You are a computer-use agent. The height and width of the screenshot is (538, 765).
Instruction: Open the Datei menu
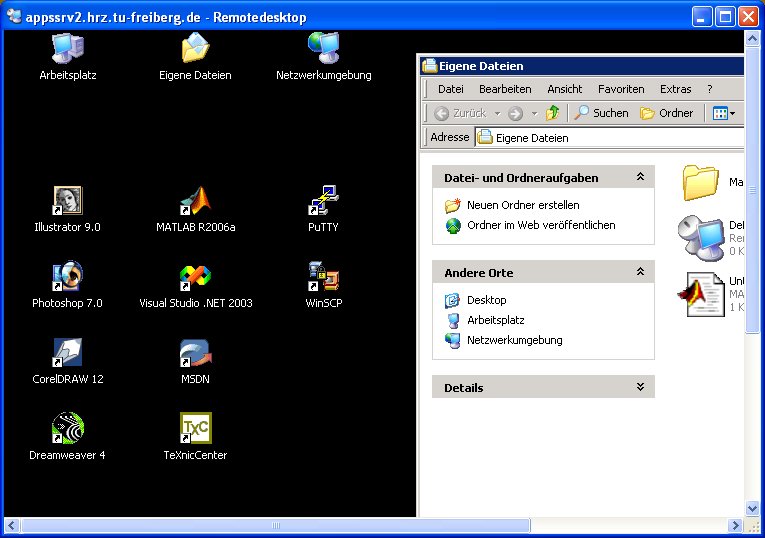coord(451,89)
